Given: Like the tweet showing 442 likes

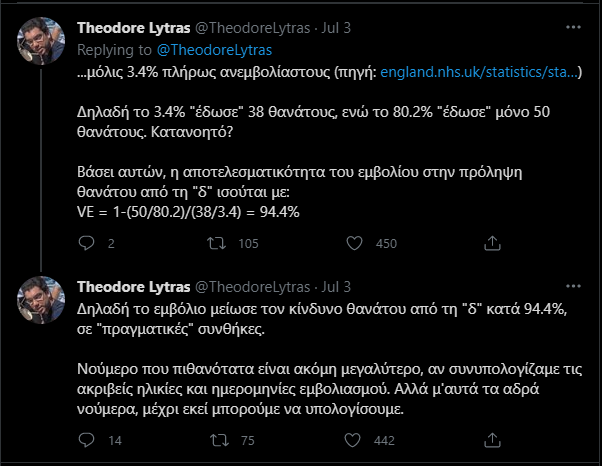Looking at the screenshot, I should click(x=353, y=440).
